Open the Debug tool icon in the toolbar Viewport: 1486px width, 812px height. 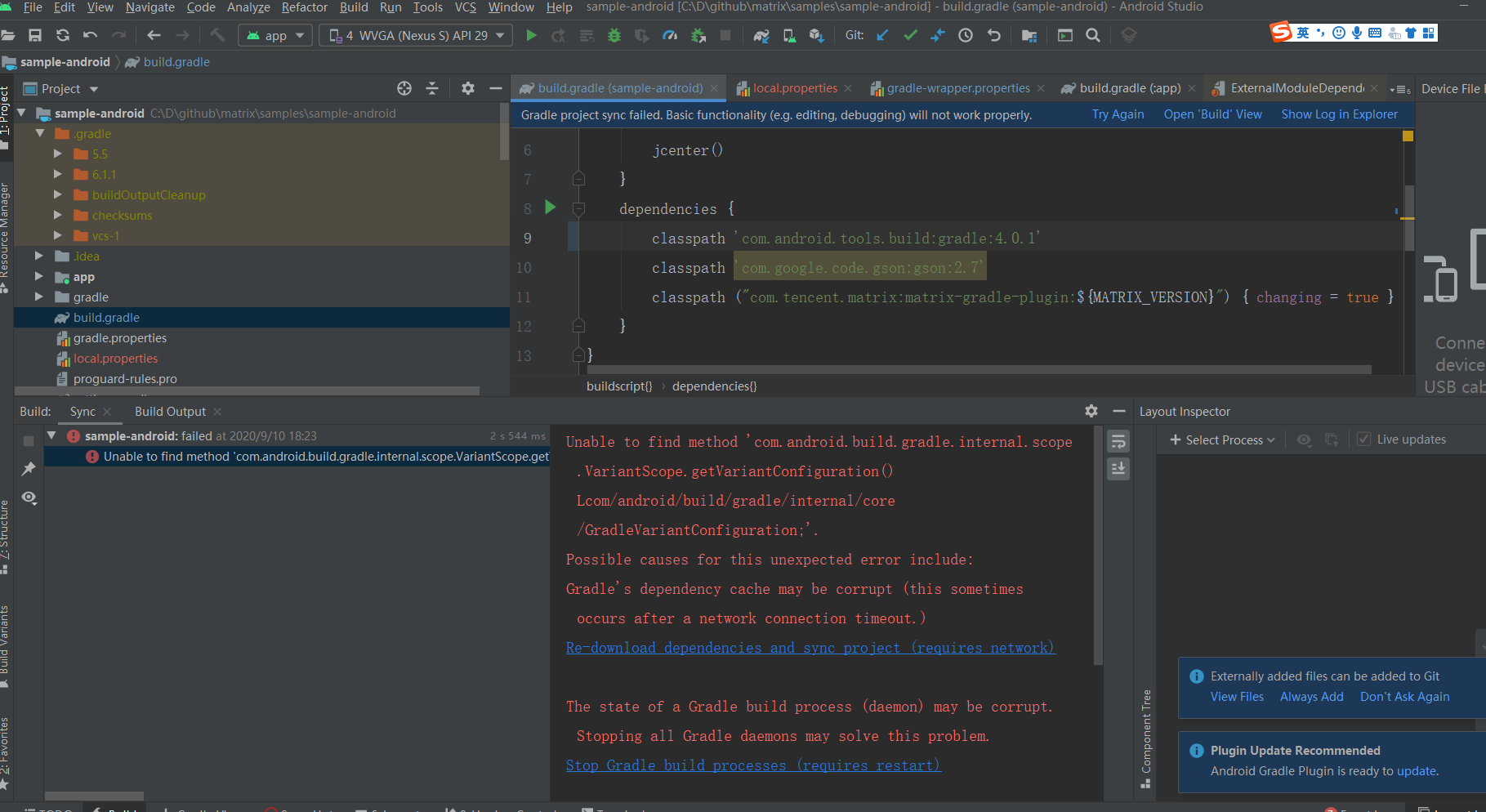614,35
